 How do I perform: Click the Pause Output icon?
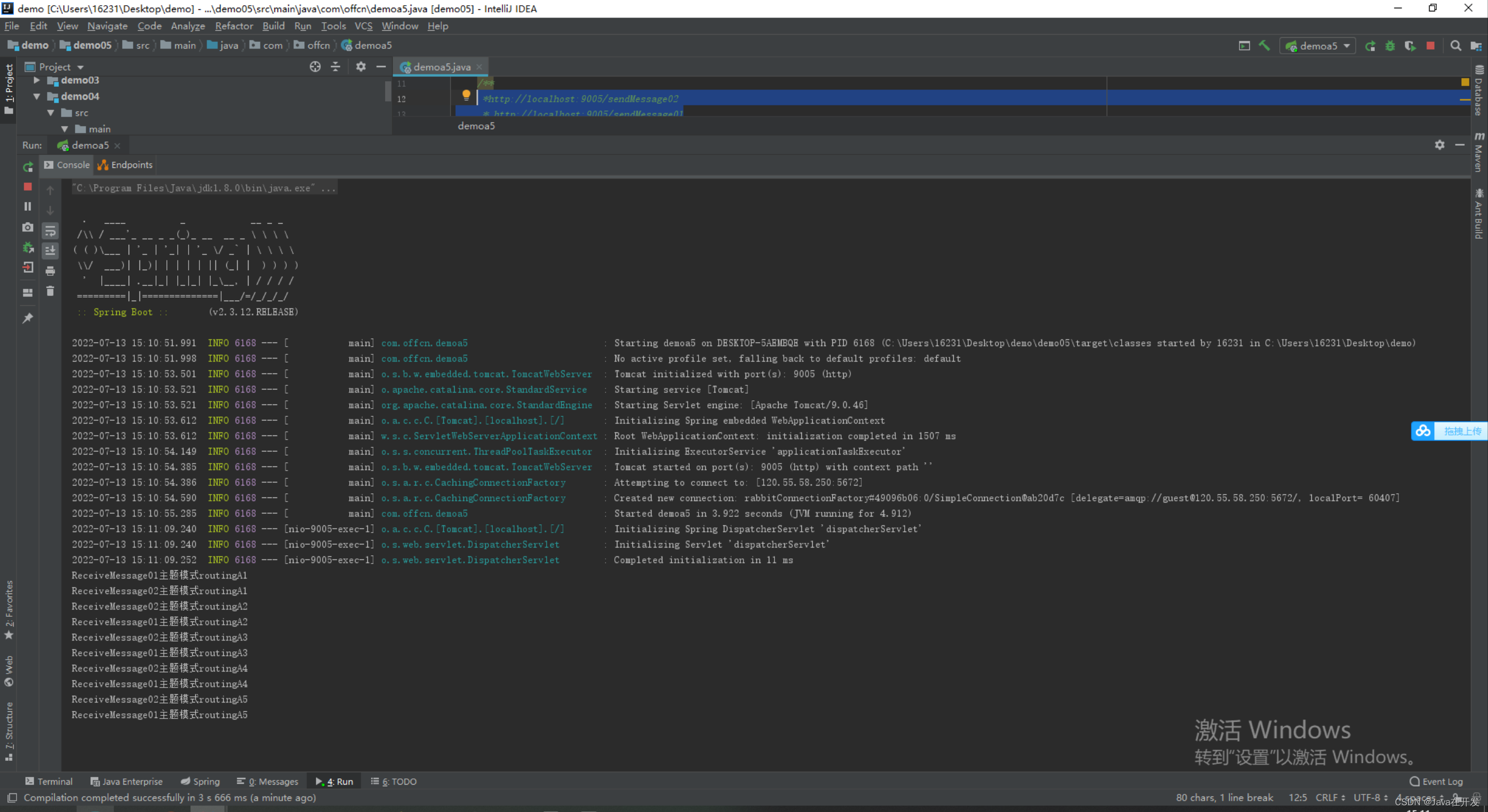(x=28, y=206)
